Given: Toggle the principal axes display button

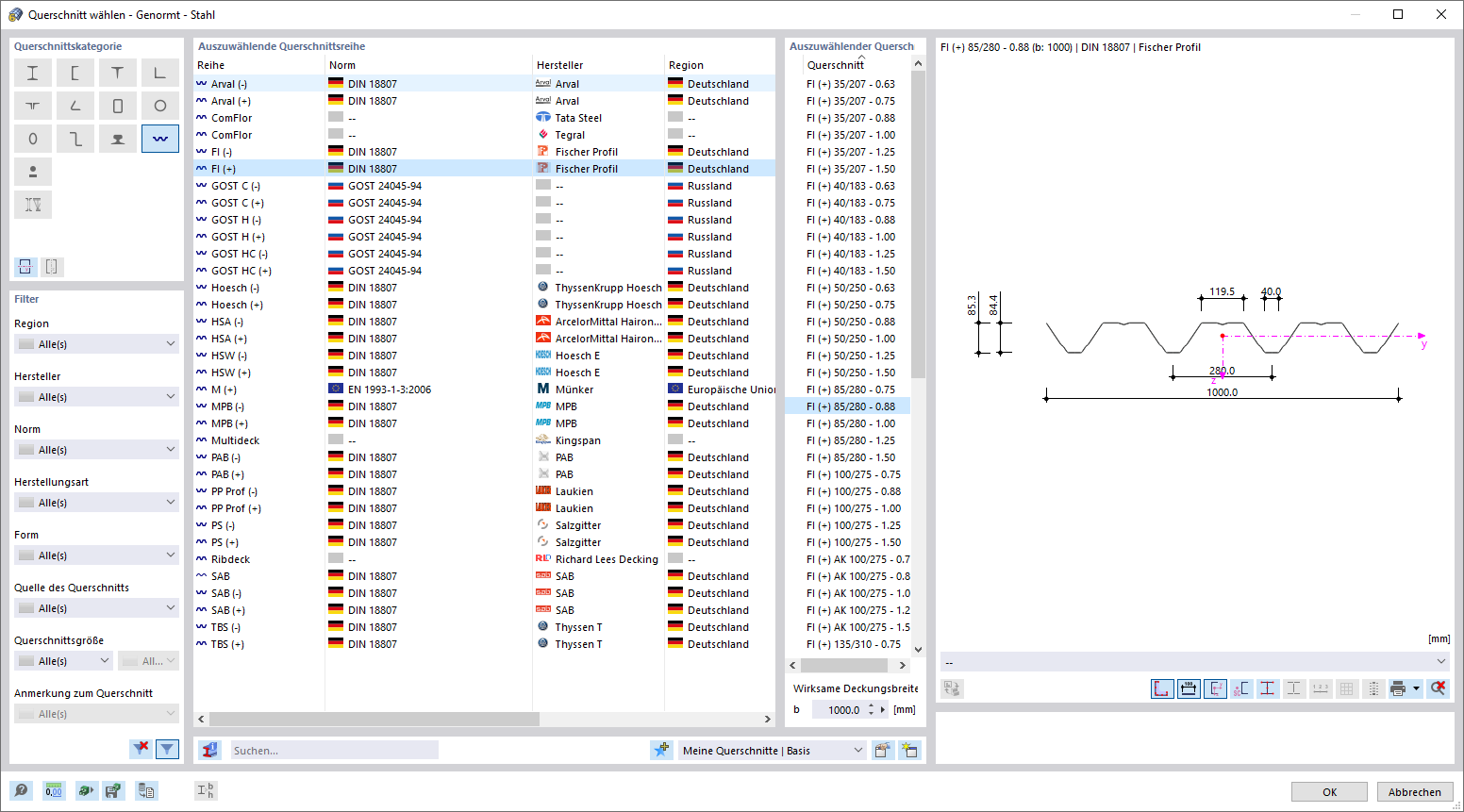Looking at the screenshot, I should (1215, 688).
